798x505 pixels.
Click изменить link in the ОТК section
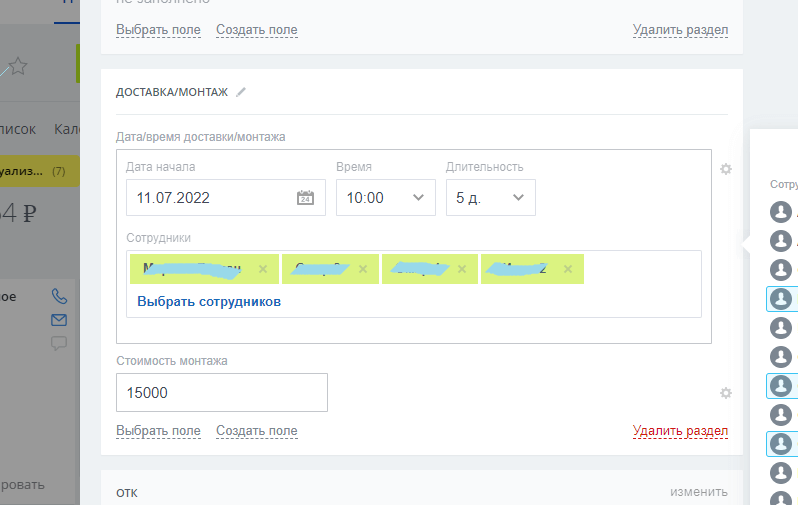[698, 491]
